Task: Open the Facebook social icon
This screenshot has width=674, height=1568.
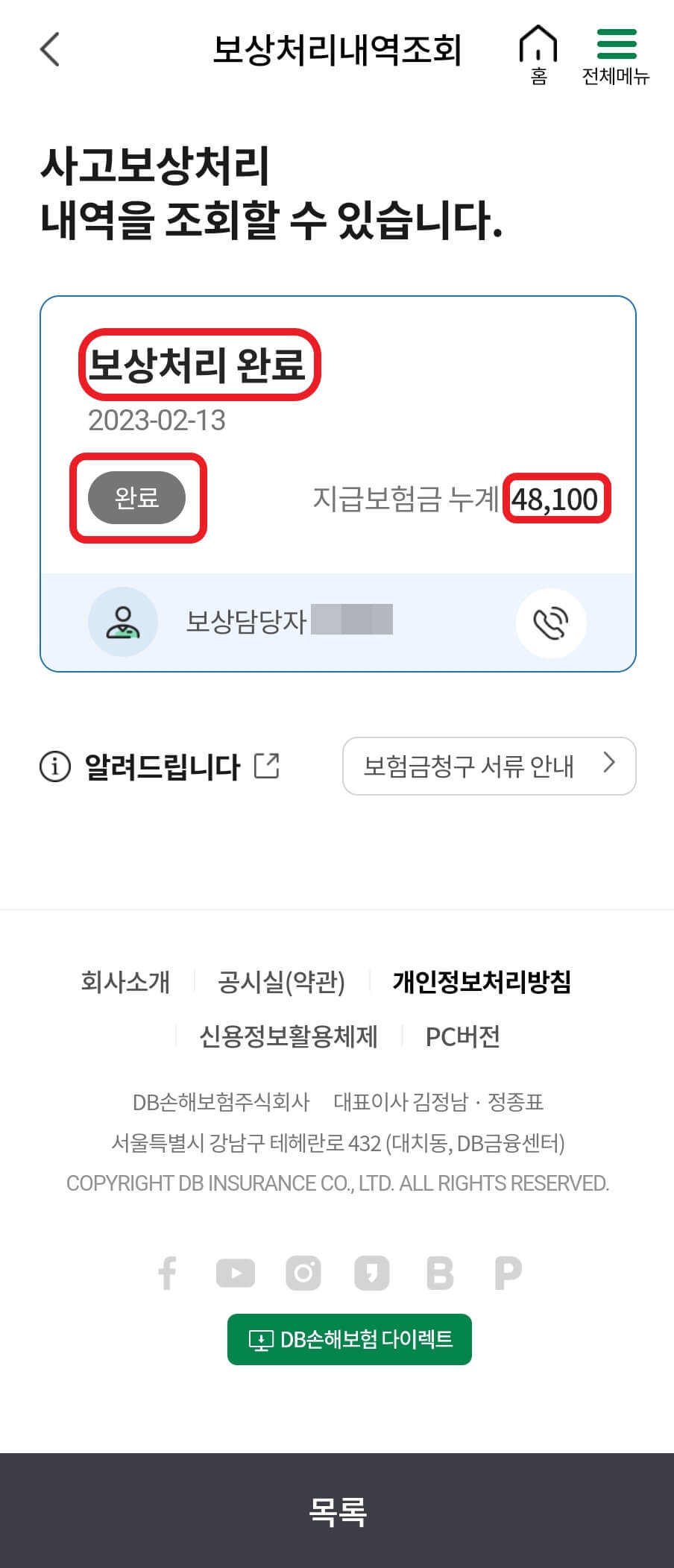Action: pos(168,1272)
